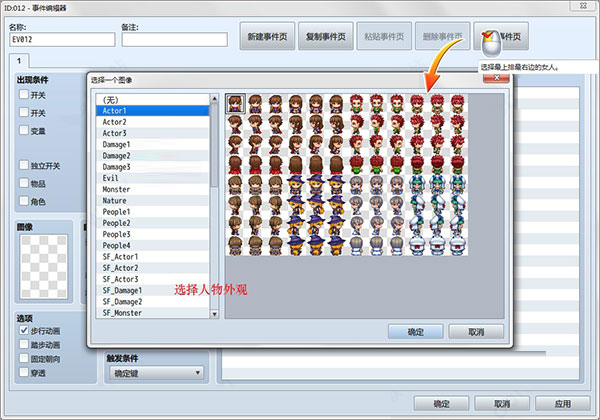Enable 穿透 option

(24, 372)
